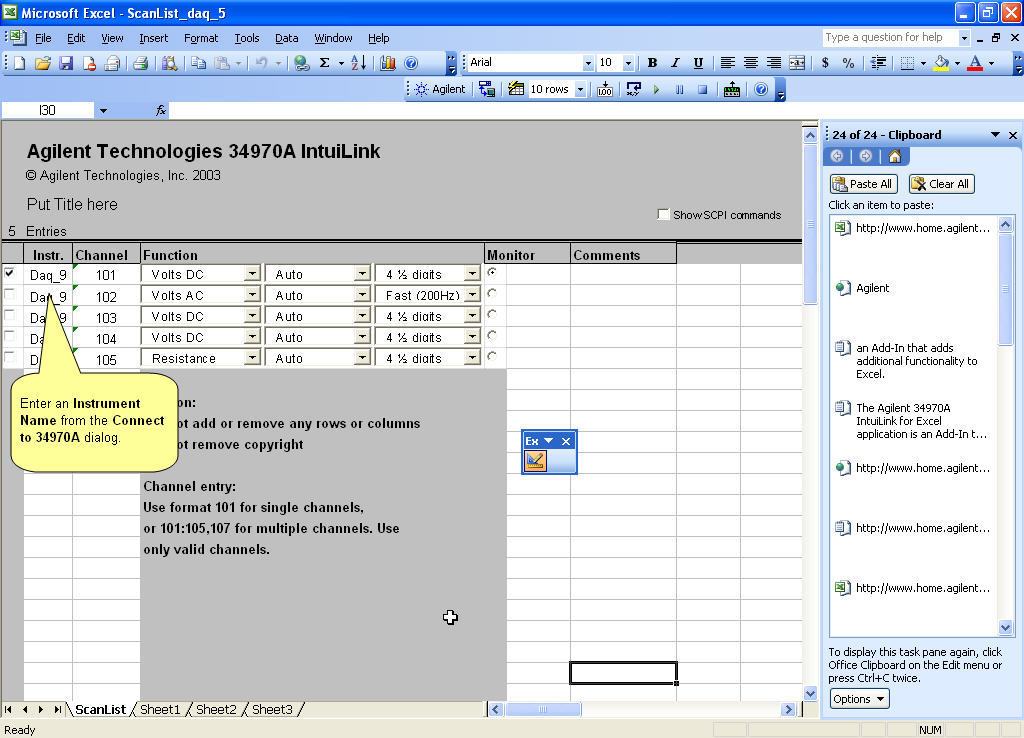Click the design mode icon in the Ex toolbar
The width and height of the screenshot is (1024, 738).
click(x=535, y=461)
